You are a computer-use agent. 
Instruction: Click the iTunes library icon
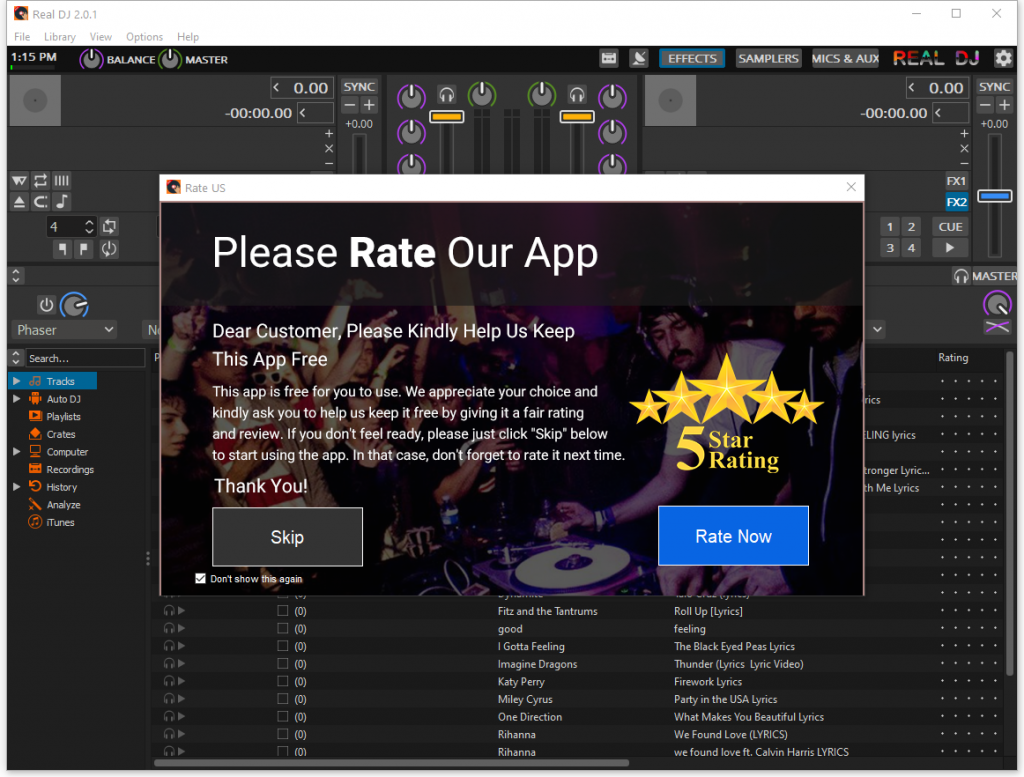click(x=35, y=522)
